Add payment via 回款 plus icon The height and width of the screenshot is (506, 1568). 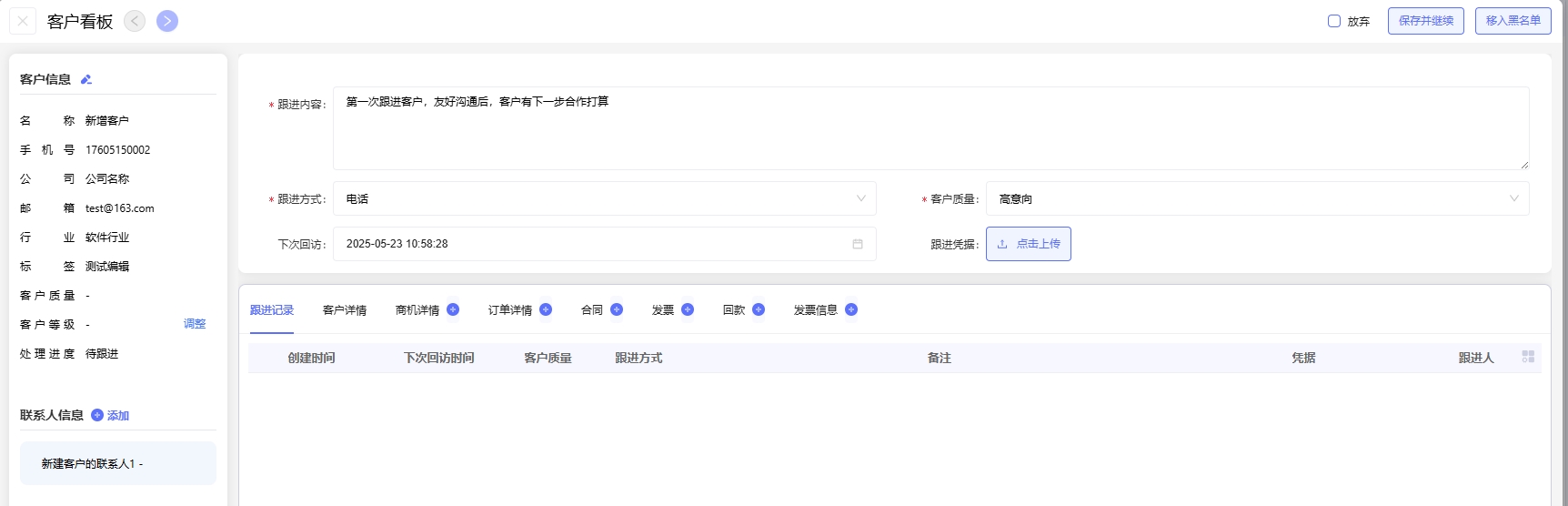click(x=759, y=309)
